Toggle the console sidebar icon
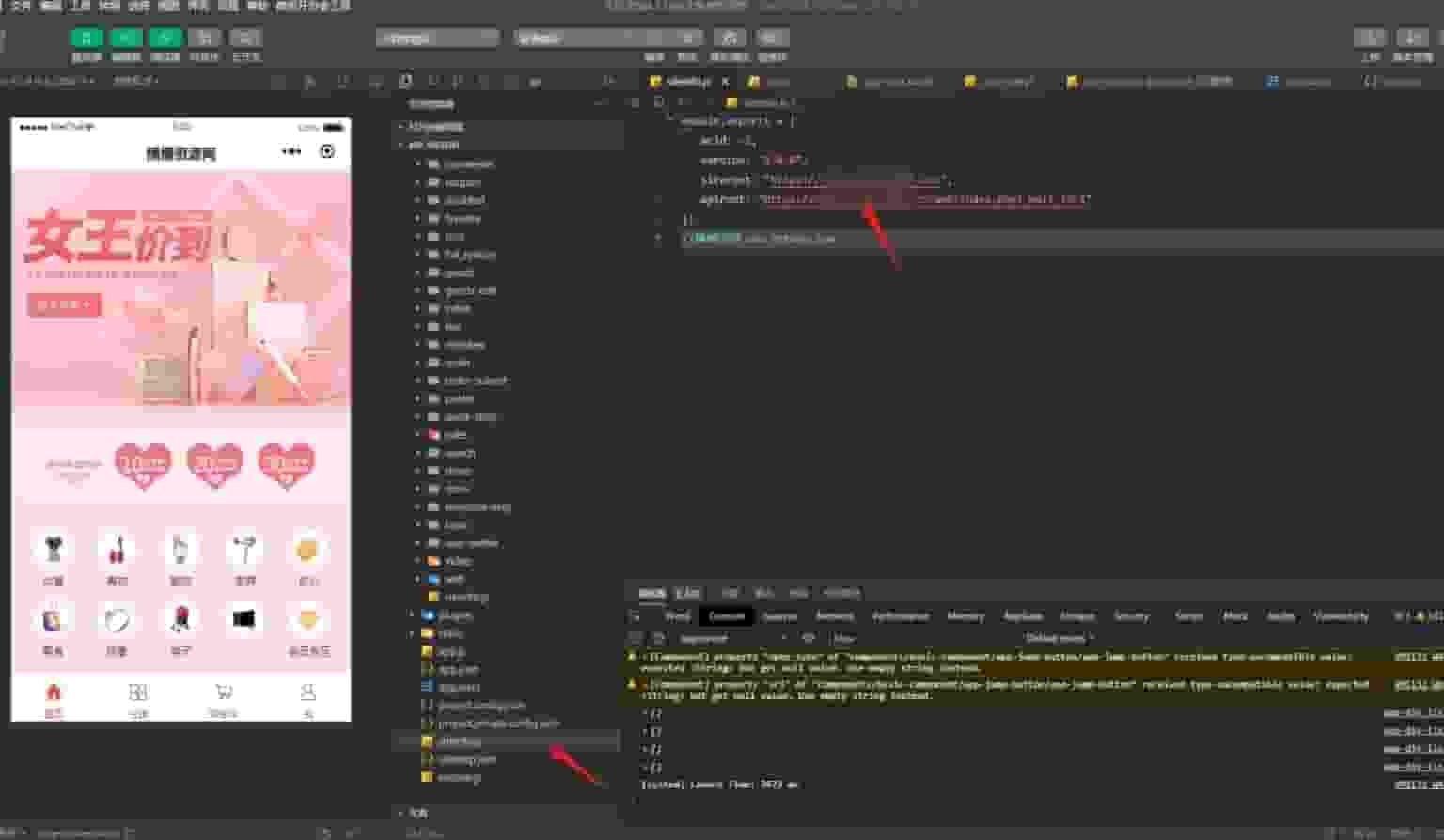Screen dimensions: 1444x840 [635, 639]
